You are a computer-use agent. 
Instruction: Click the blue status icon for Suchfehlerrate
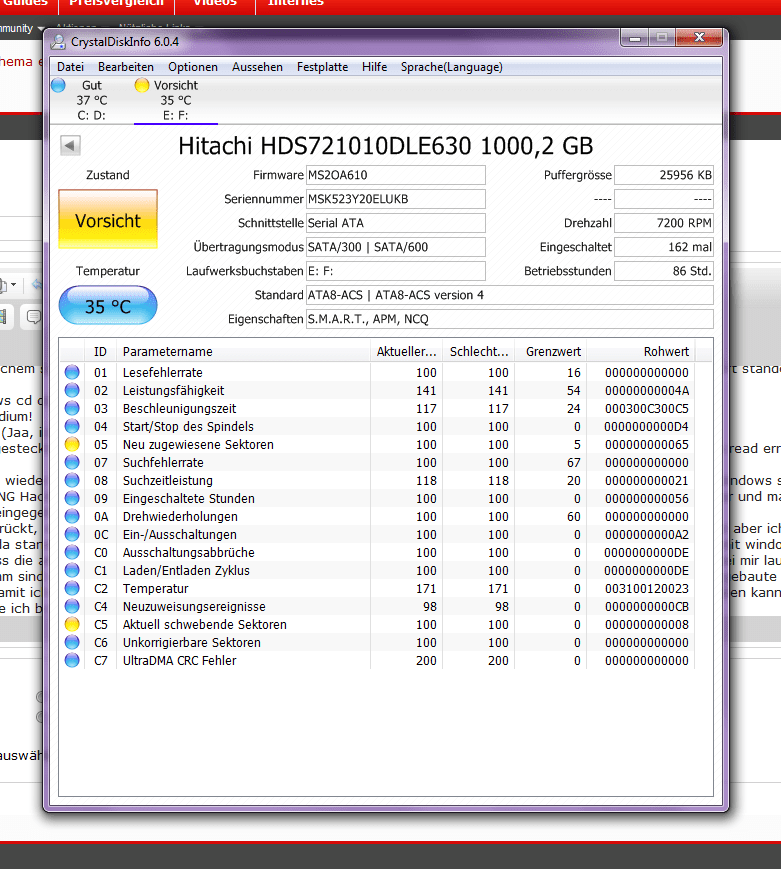72,463
